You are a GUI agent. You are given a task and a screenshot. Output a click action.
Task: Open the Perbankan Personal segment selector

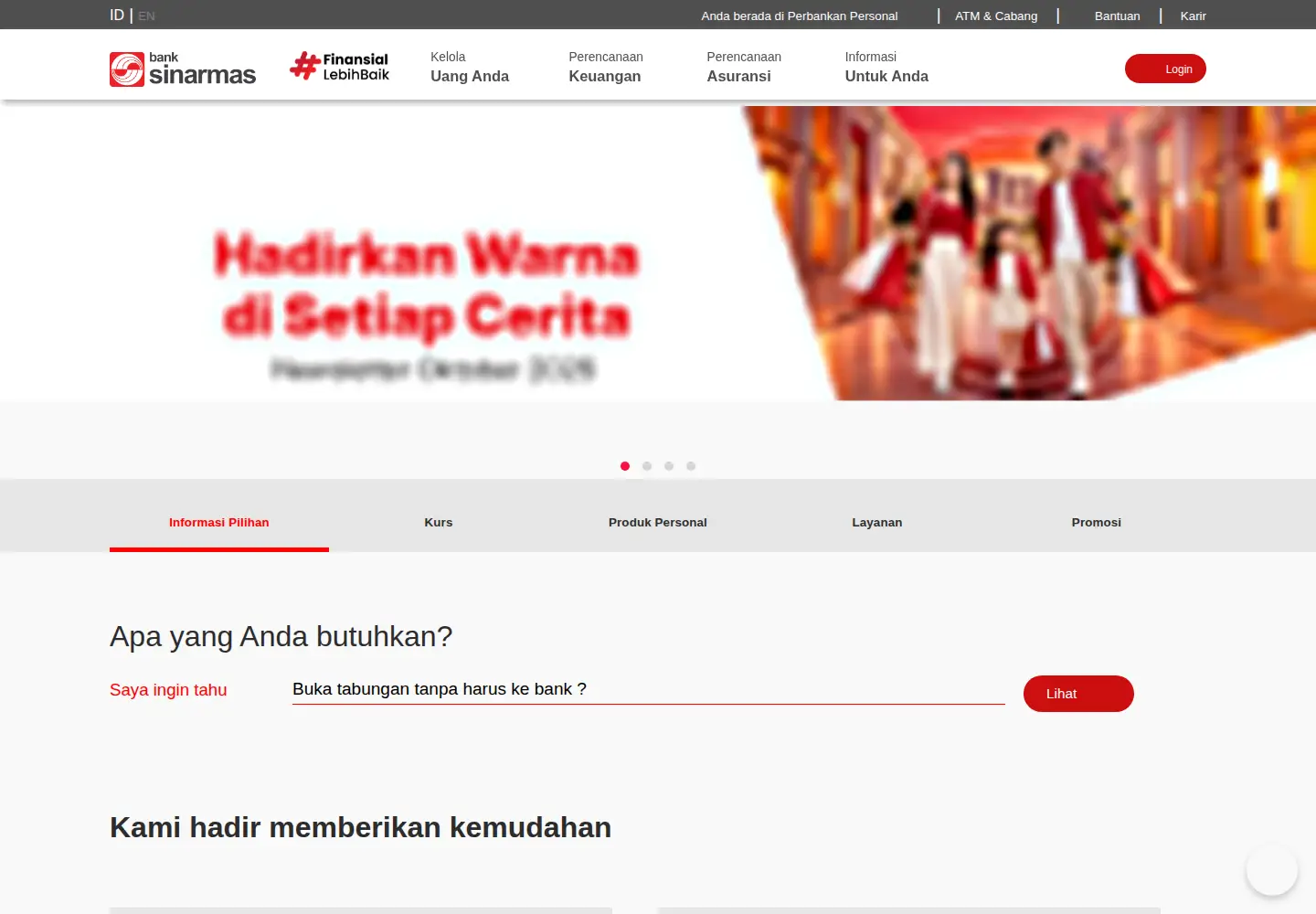click(800, 16)
